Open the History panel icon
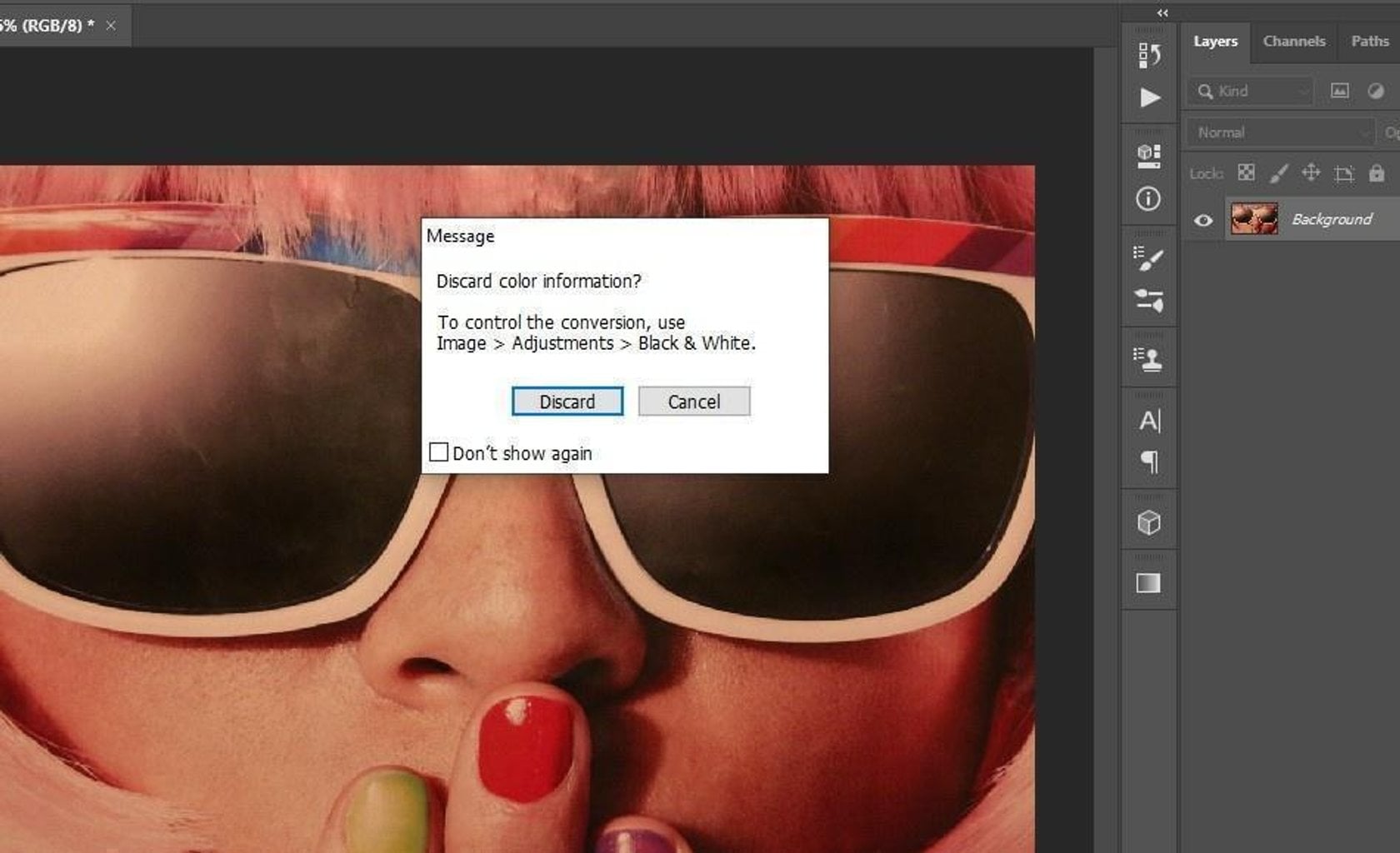The image size is (1400, 853). coord(1149,54)
